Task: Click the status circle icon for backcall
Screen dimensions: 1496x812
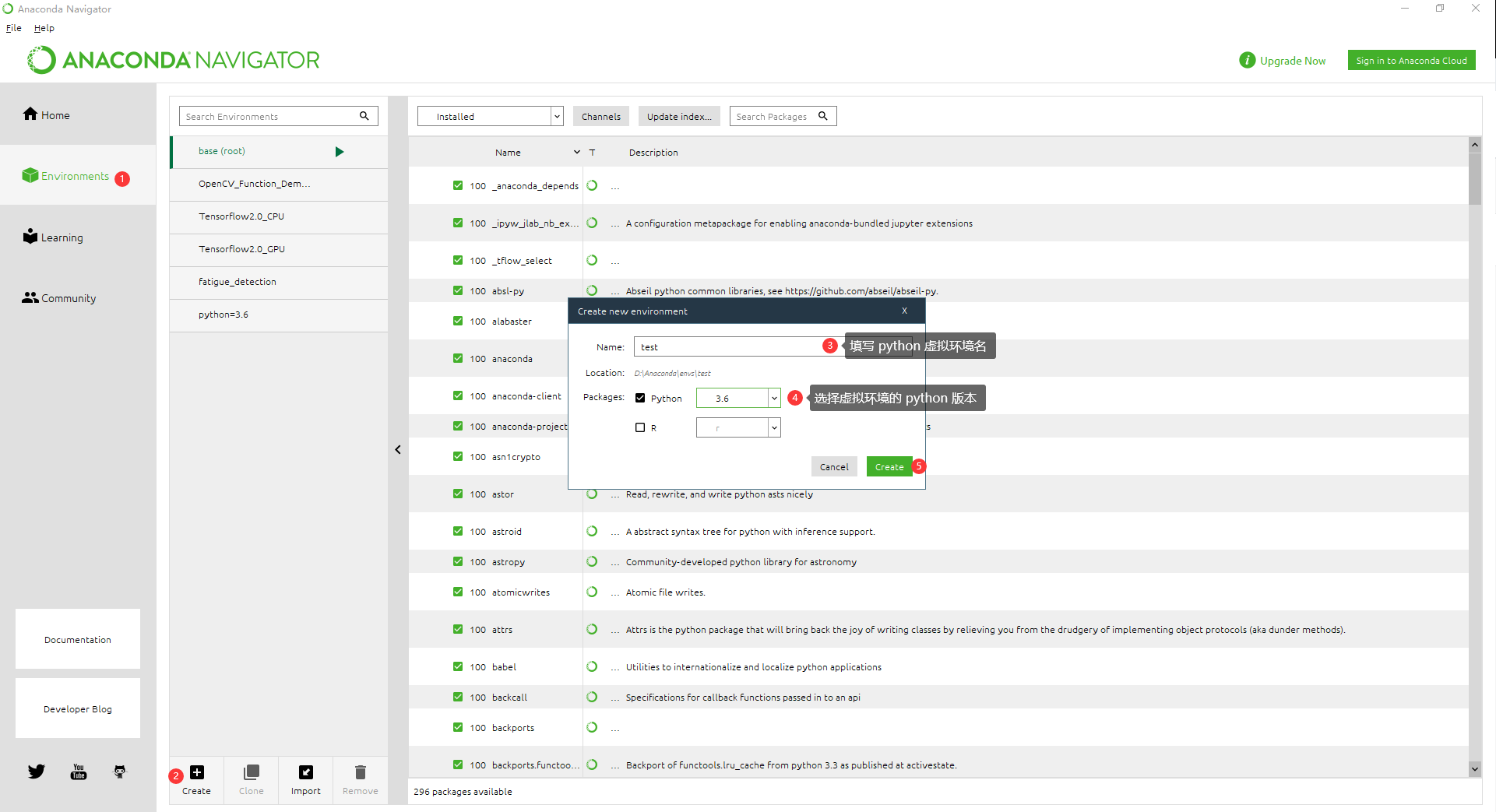Action: point(592,697)
